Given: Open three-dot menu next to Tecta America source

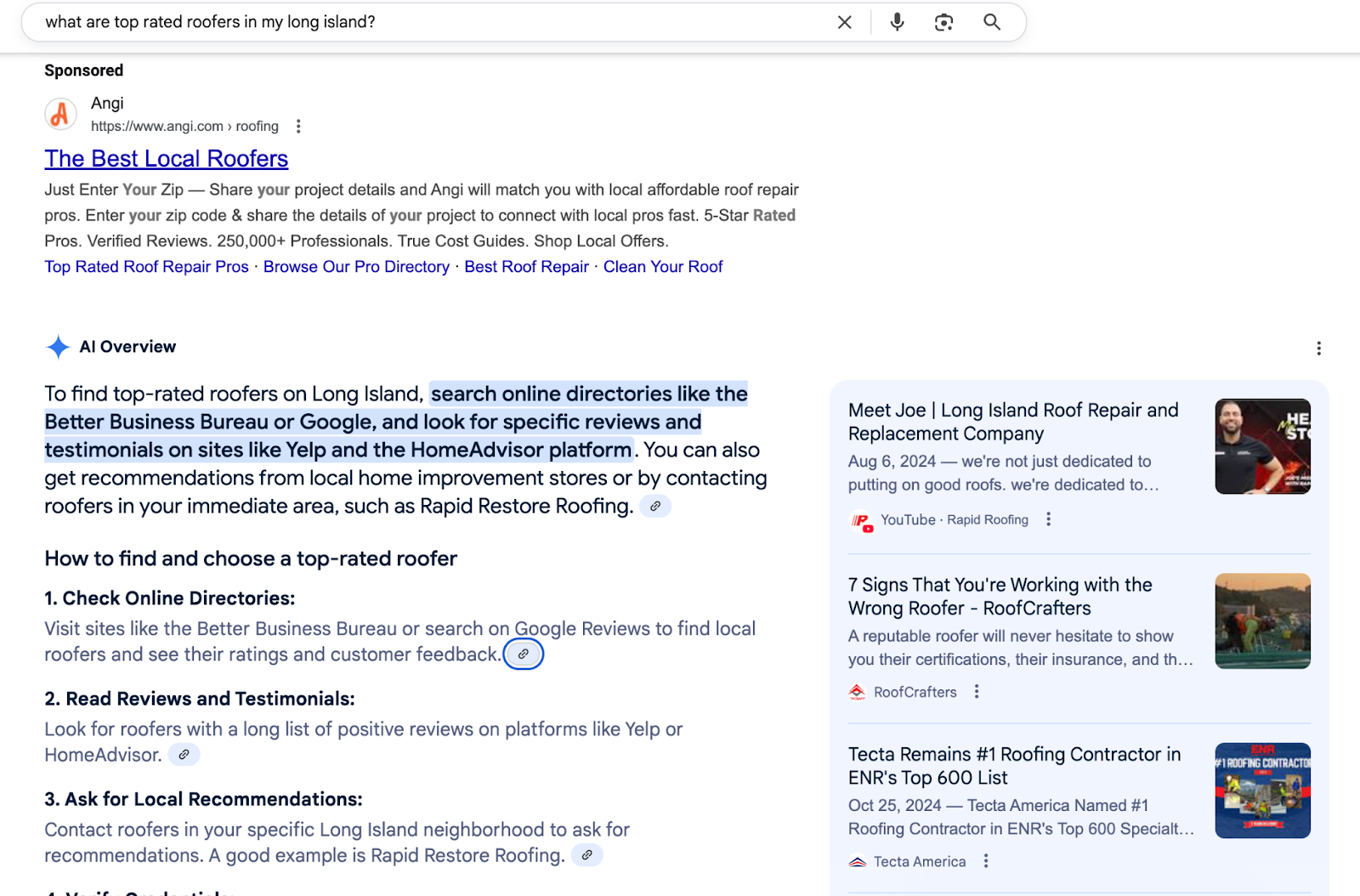Looking at the screenshot, I should tap(986, 861).
